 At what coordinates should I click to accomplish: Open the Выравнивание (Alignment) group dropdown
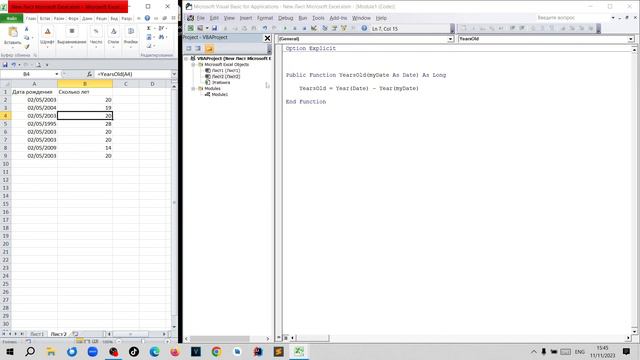(72, 38)
